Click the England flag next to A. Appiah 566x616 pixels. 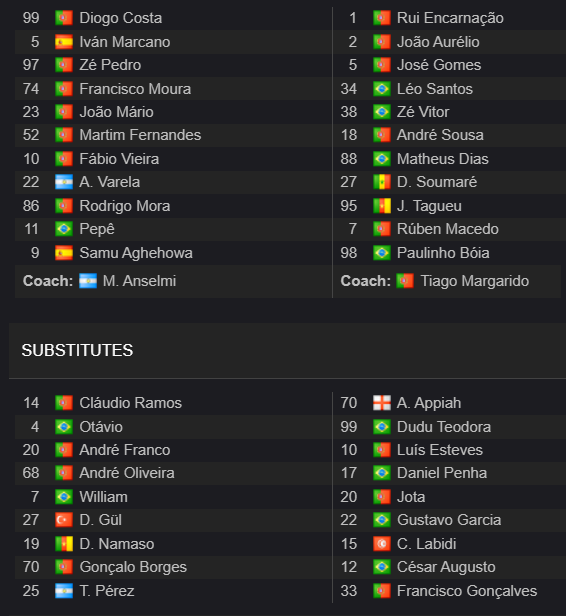[x=381, y=403]
